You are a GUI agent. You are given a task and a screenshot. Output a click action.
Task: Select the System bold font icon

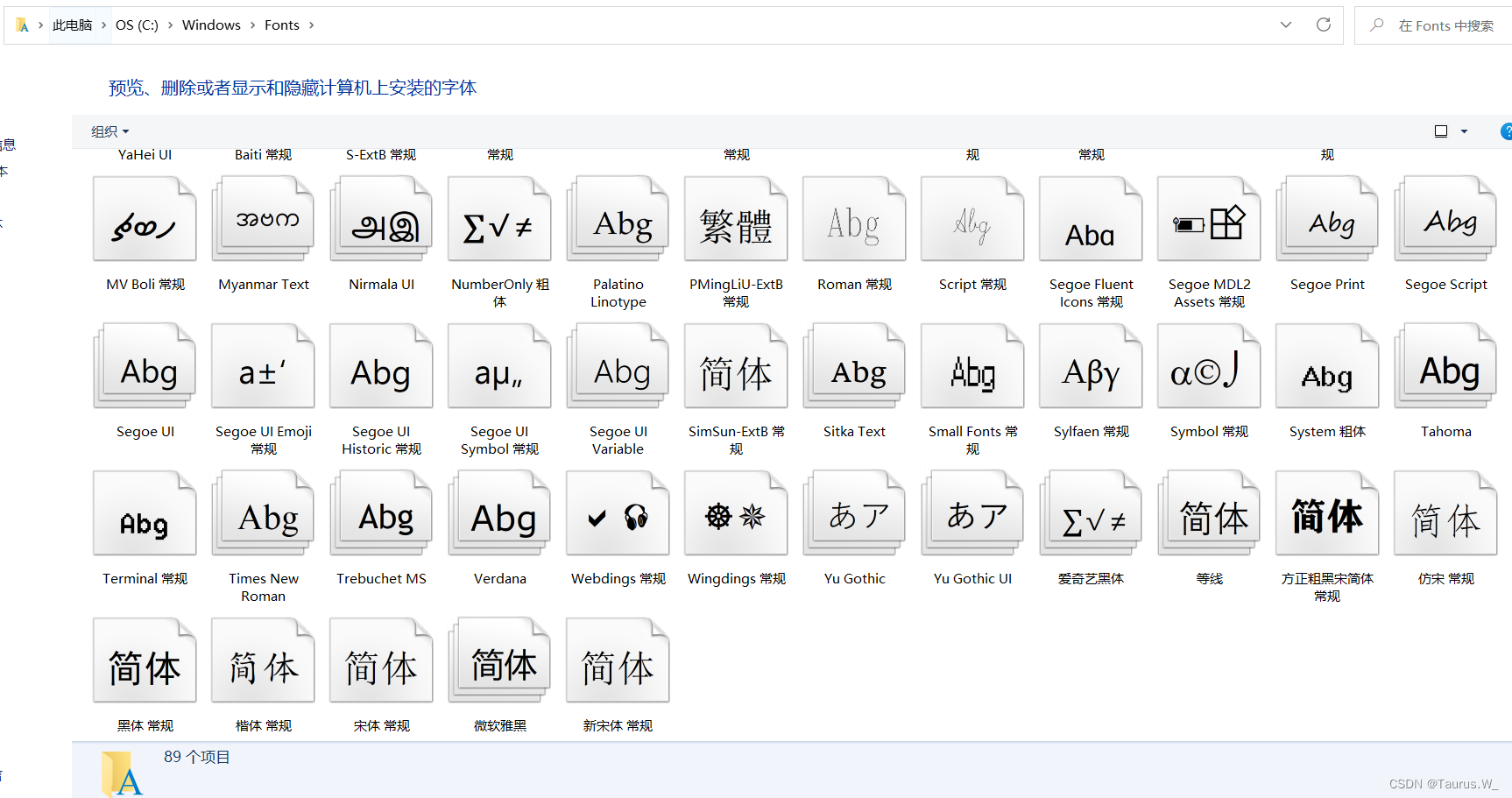tap(1327, 366)
